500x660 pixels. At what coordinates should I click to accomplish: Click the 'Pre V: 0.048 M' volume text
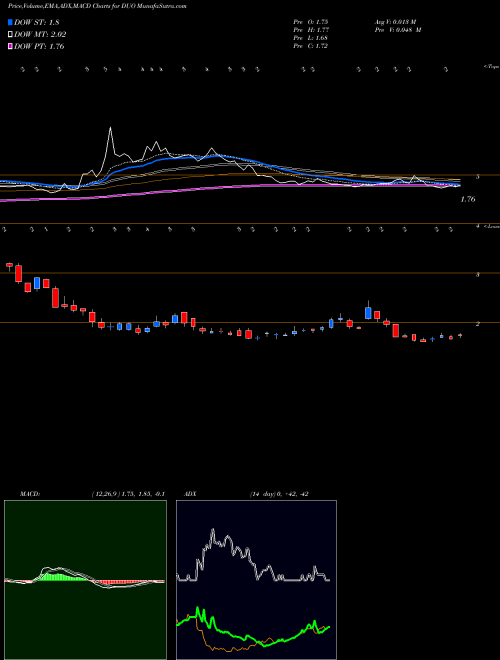click(398, 30)
